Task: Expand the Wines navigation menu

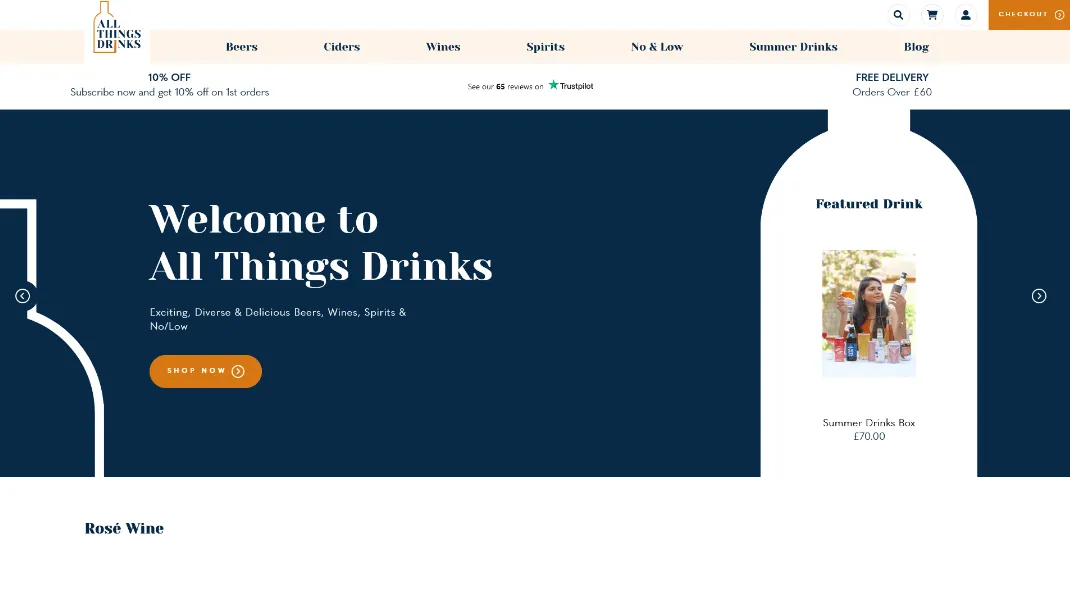Action: pos(443,47)
